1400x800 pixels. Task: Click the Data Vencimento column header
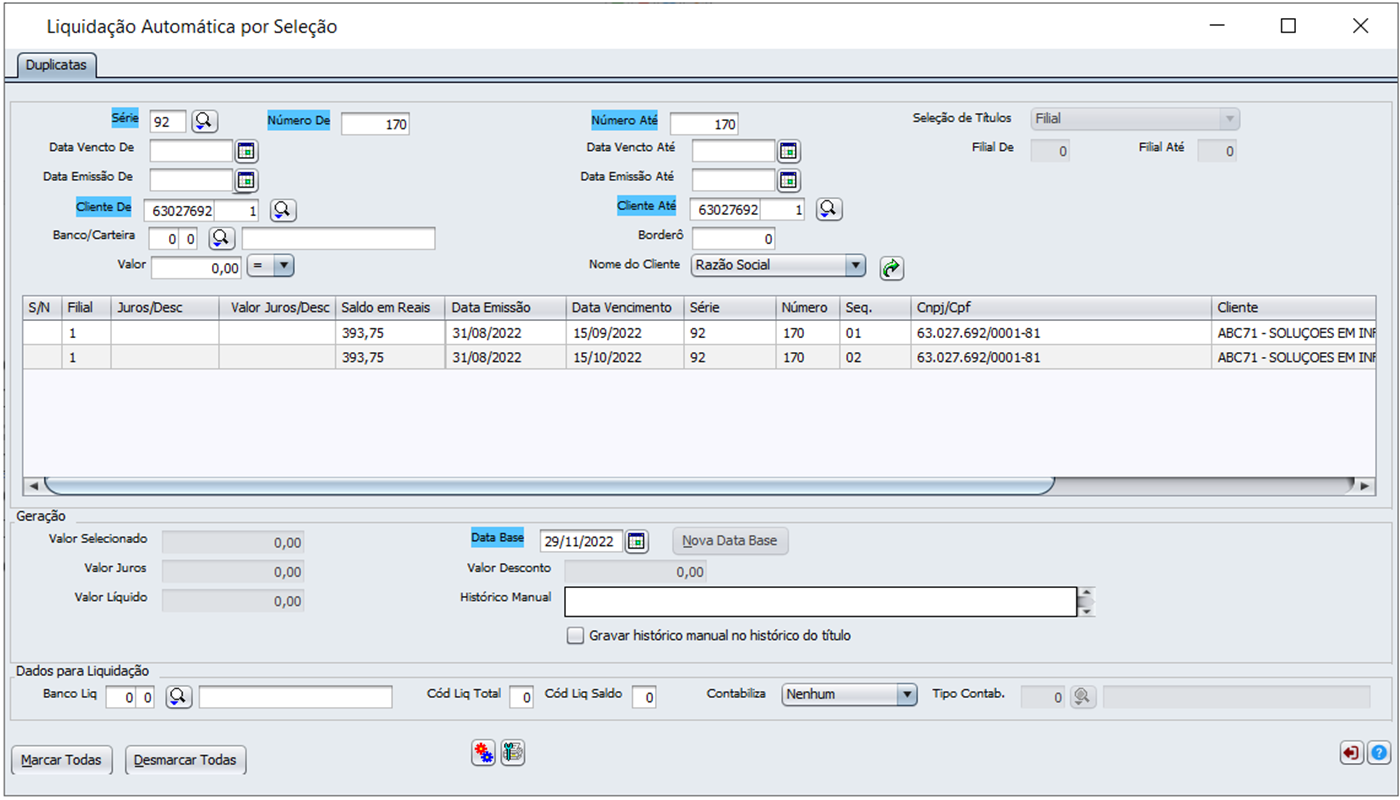(x=625, y=307)
